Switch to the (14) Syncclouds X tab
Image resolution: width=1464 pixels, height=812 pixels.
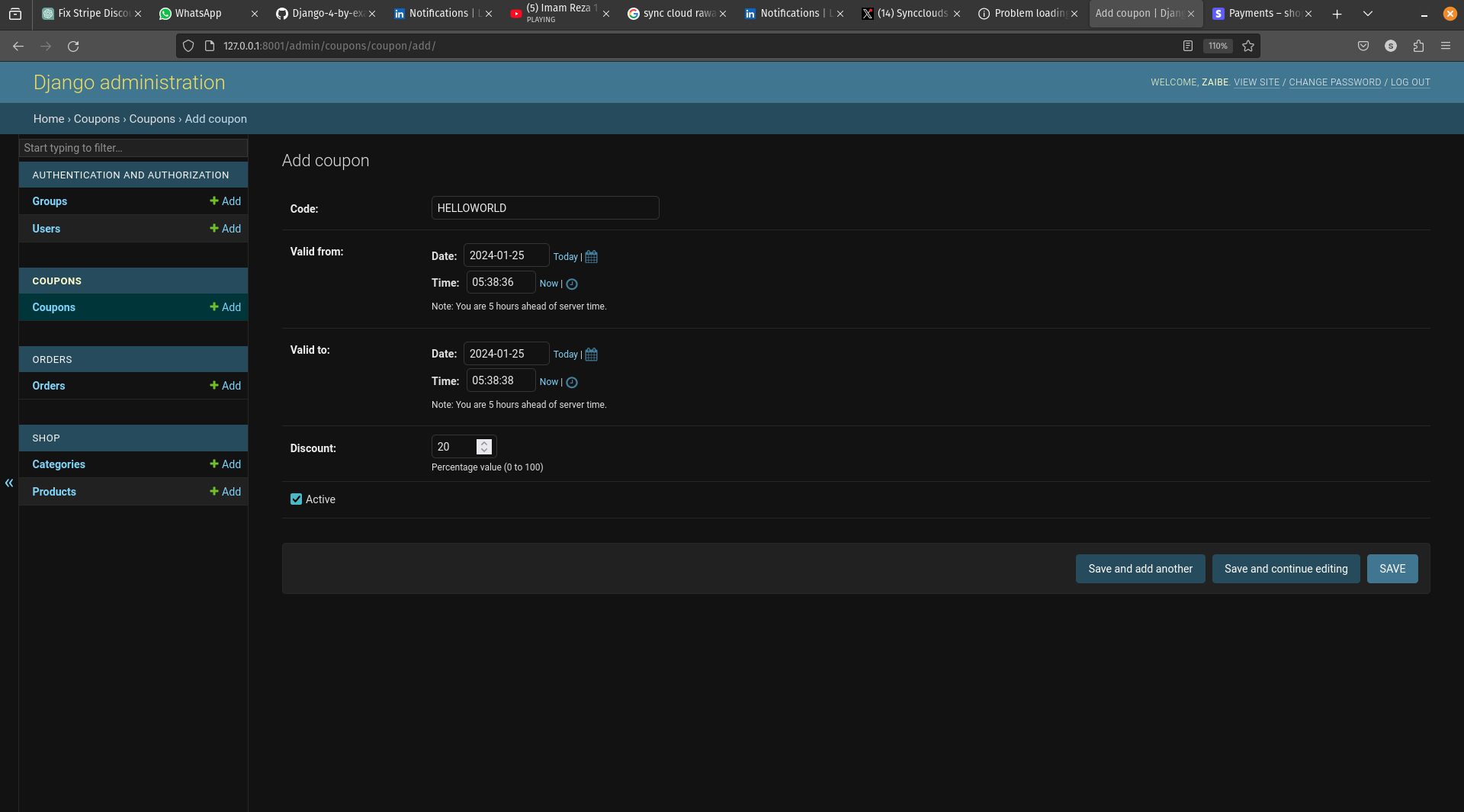910,14
